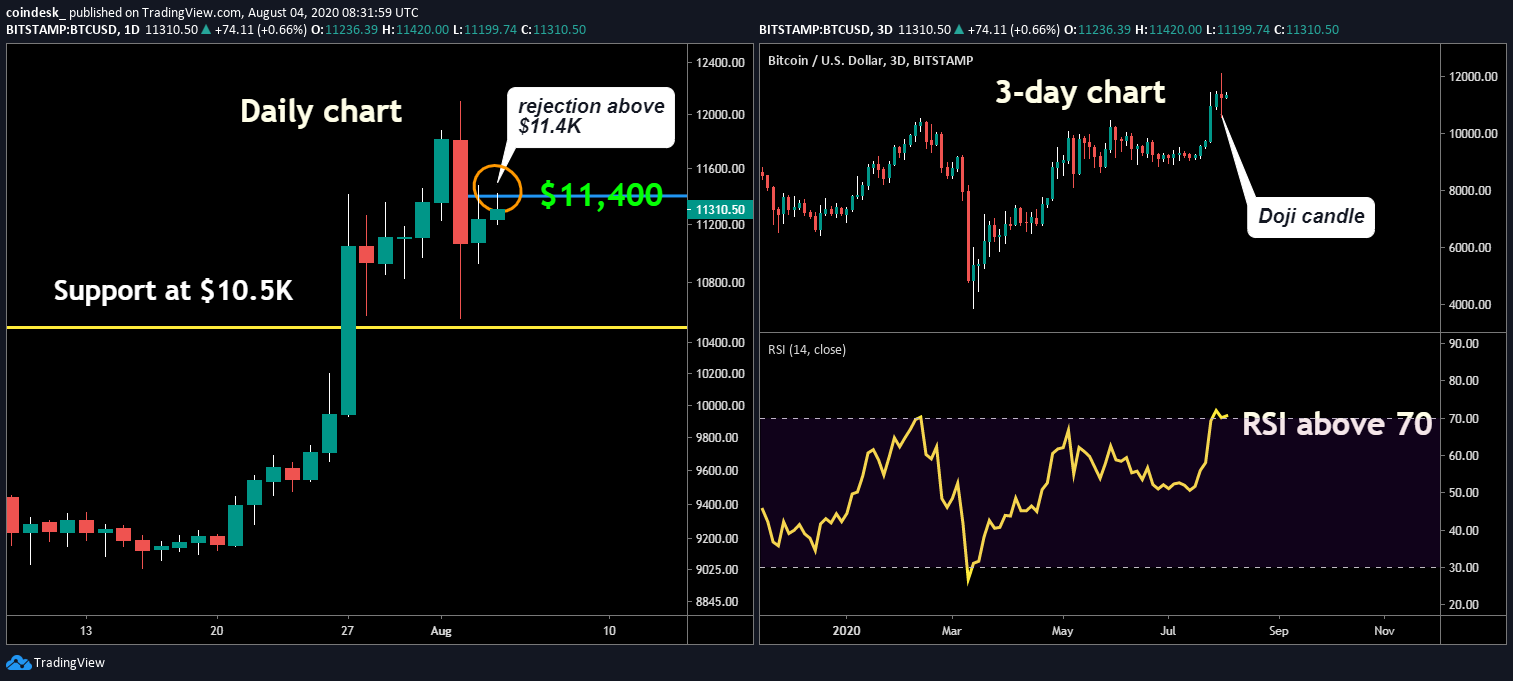Click 4000.00 on the 3-day price axis
Viewport: 1513px width, 681px height.
tap(1469, 304)
